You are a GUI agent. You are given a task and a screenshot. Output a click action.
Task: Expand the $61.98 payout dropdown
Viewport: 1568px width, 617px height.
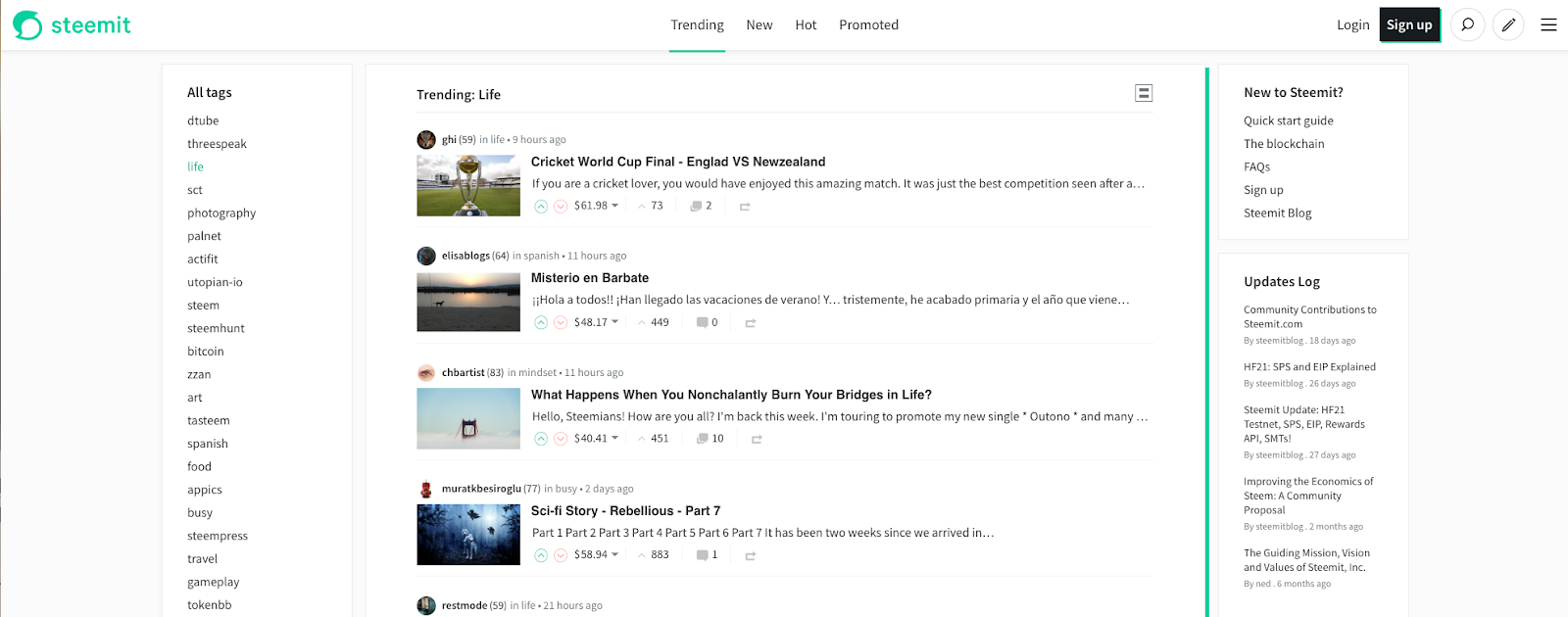pyautogui.click(x=596, y=206)
